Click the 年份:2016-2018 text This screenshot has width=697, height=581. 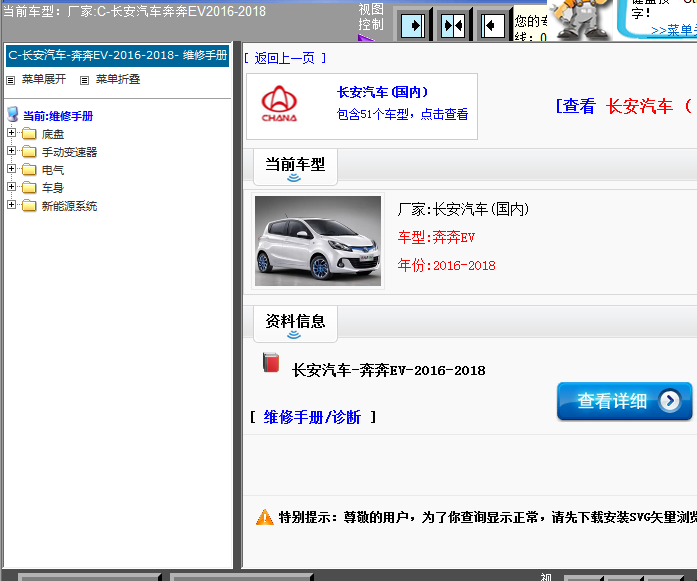446,265
